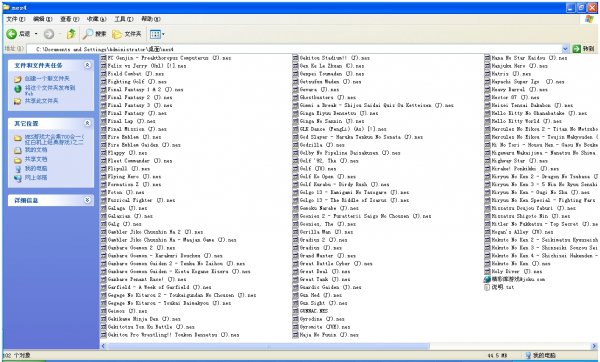Click the Gorilla Man (J).nes file icon
This screenshot has height=362, width=600.
[295, 232]
